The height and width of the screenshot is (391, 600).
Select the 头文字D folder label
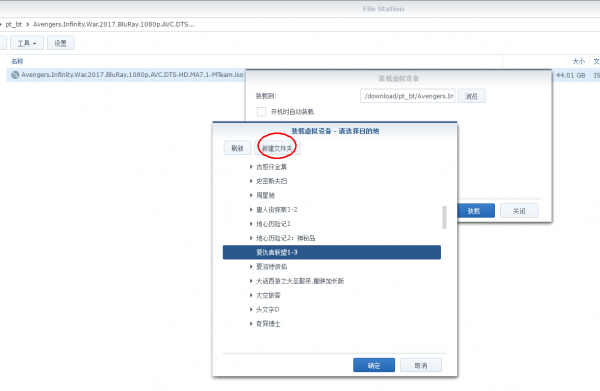pyautogui.click(x=267, y=310)
